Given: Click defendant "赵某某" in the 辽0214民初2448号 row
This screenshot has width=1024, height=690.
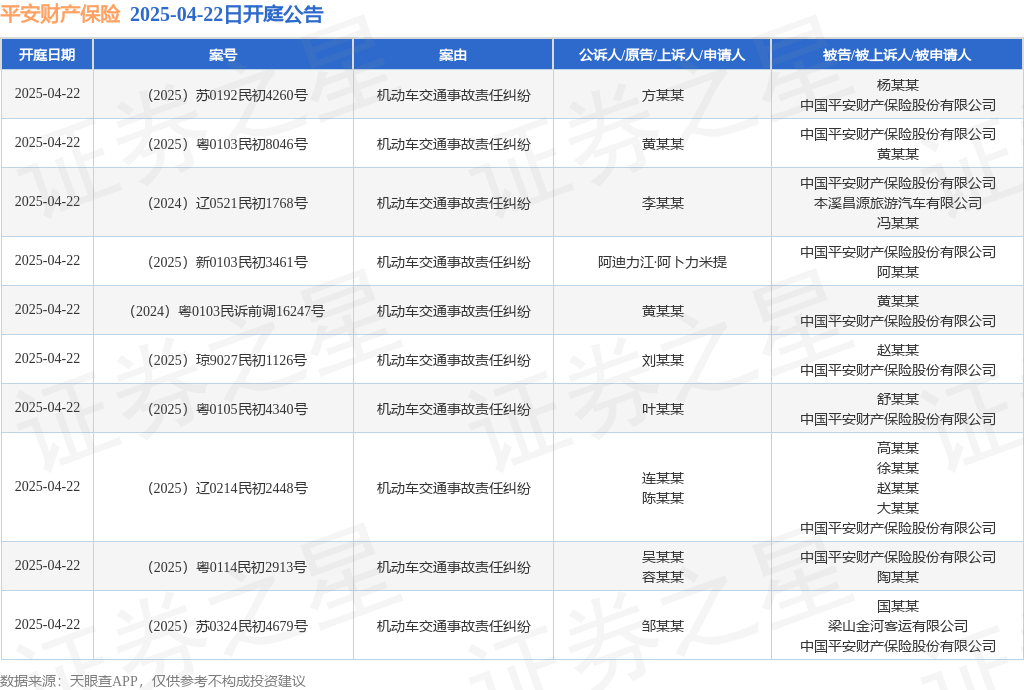Looking at the screenshot, I should tap(898, 488).
